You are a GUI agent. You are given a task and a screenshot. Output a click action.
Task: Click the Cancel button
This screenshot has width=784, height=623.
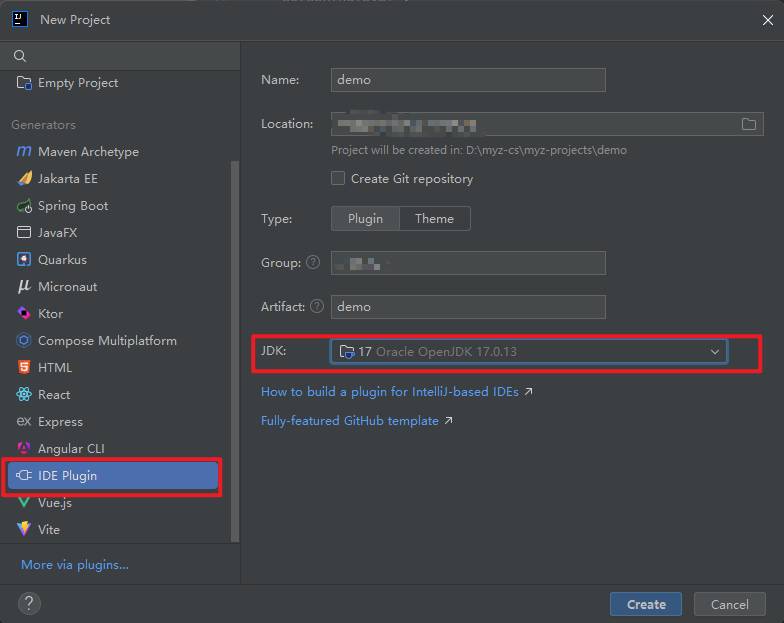(x=730, y=604)
